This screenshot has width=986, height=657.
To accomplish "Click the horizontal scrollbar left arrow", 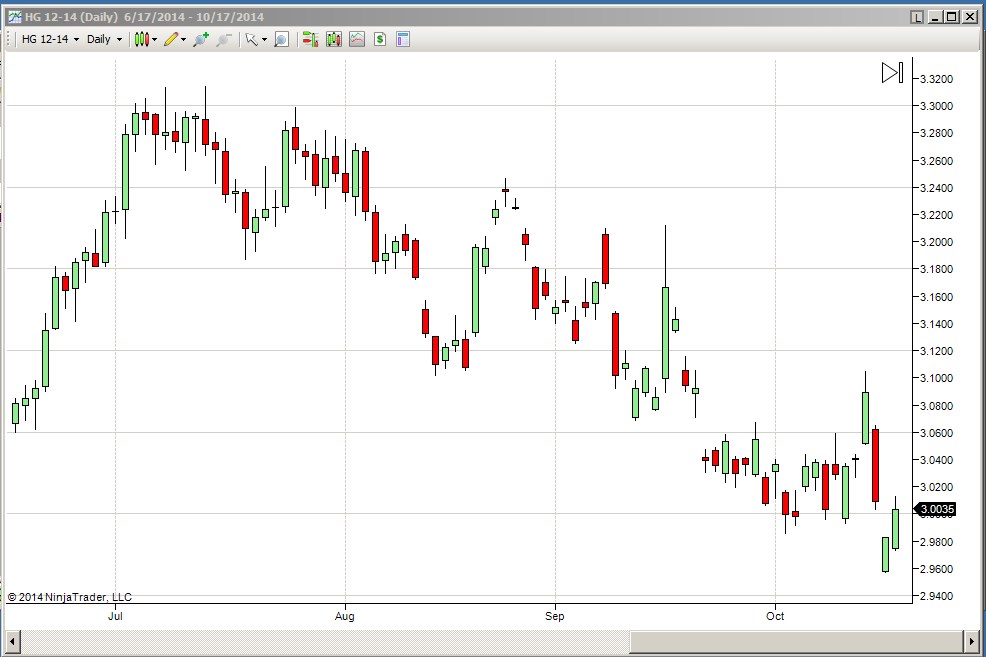I will pyautogui.click(x=12, y=642).
